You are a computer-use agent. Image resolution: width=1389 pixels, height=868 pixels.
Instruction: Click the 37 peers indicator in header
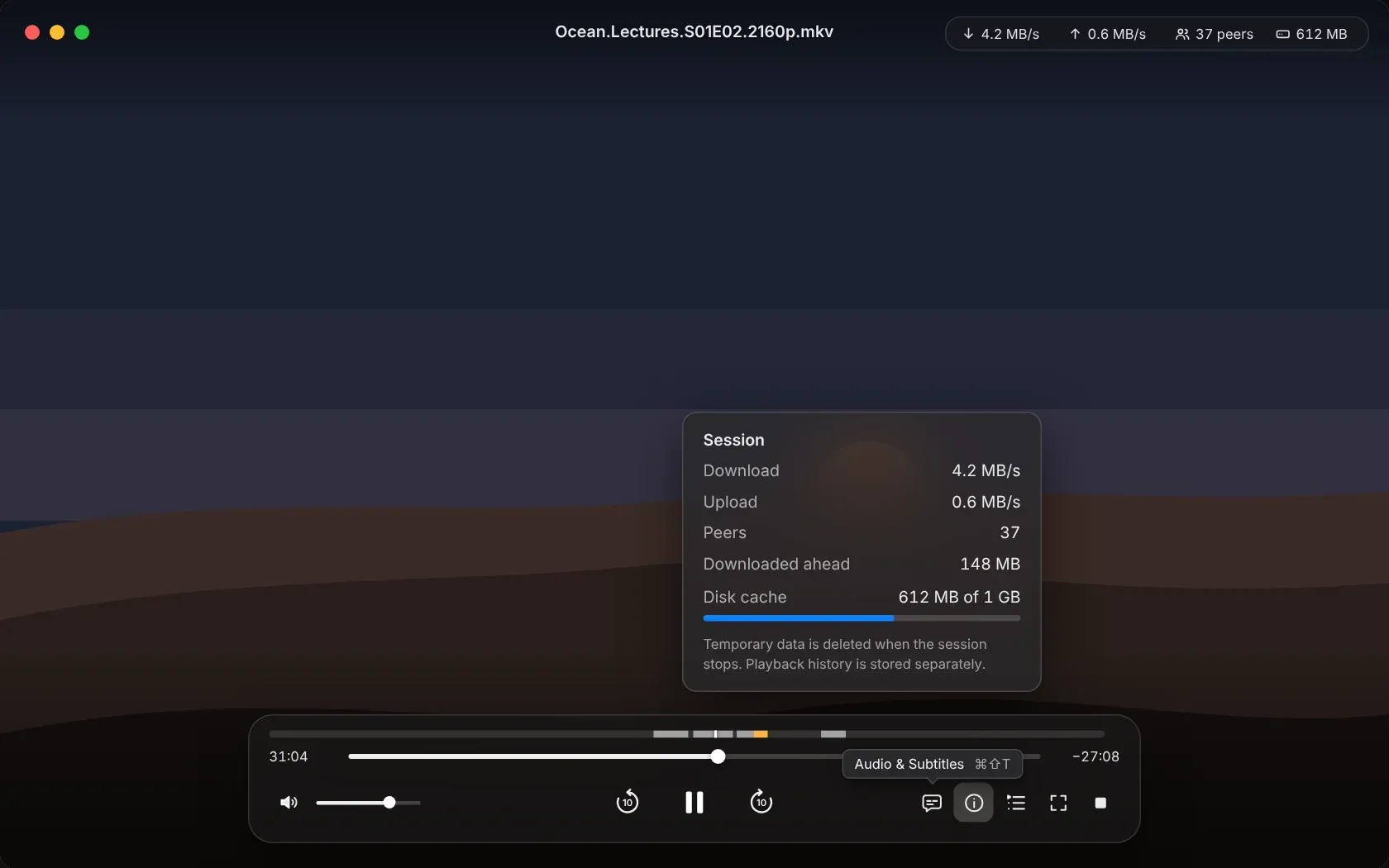pyautogui.click(x=1214, y=34)
